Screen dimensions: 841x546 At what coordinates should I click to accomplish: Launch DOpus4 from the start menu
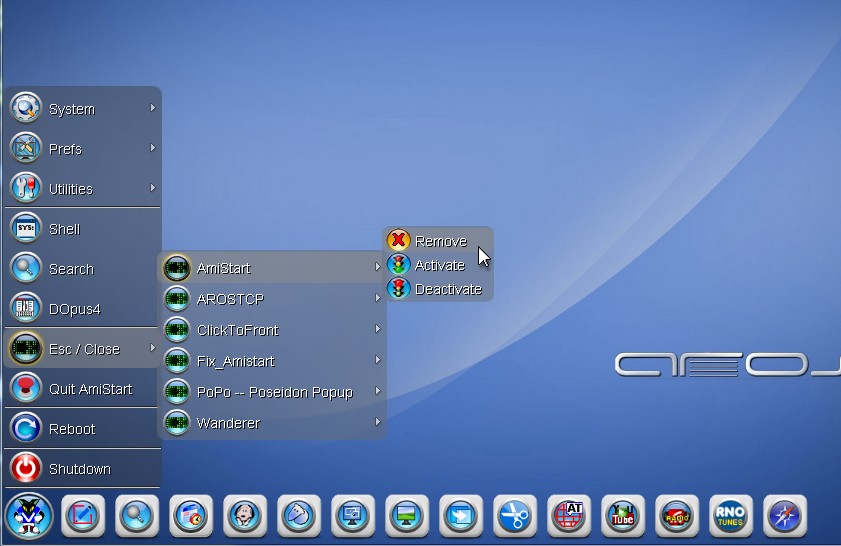coord(83,309)
